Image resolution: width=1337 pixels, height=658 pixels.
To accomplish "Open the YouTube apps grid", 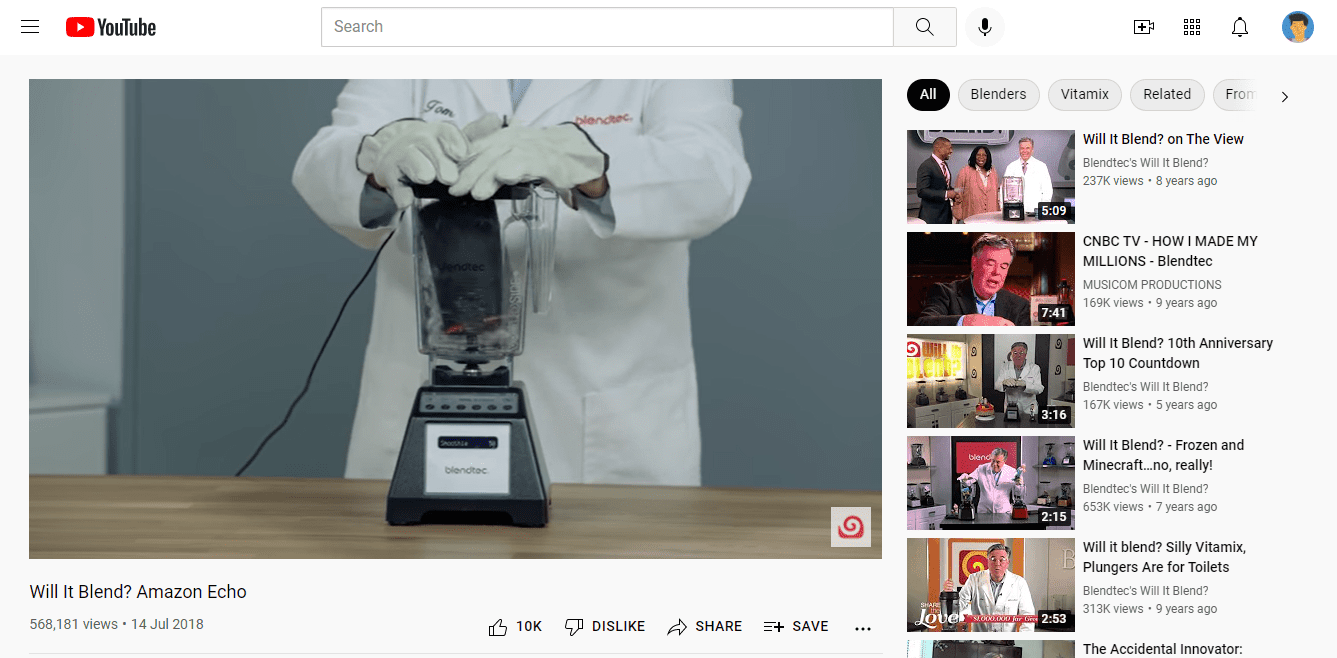I will [1192, 27].
